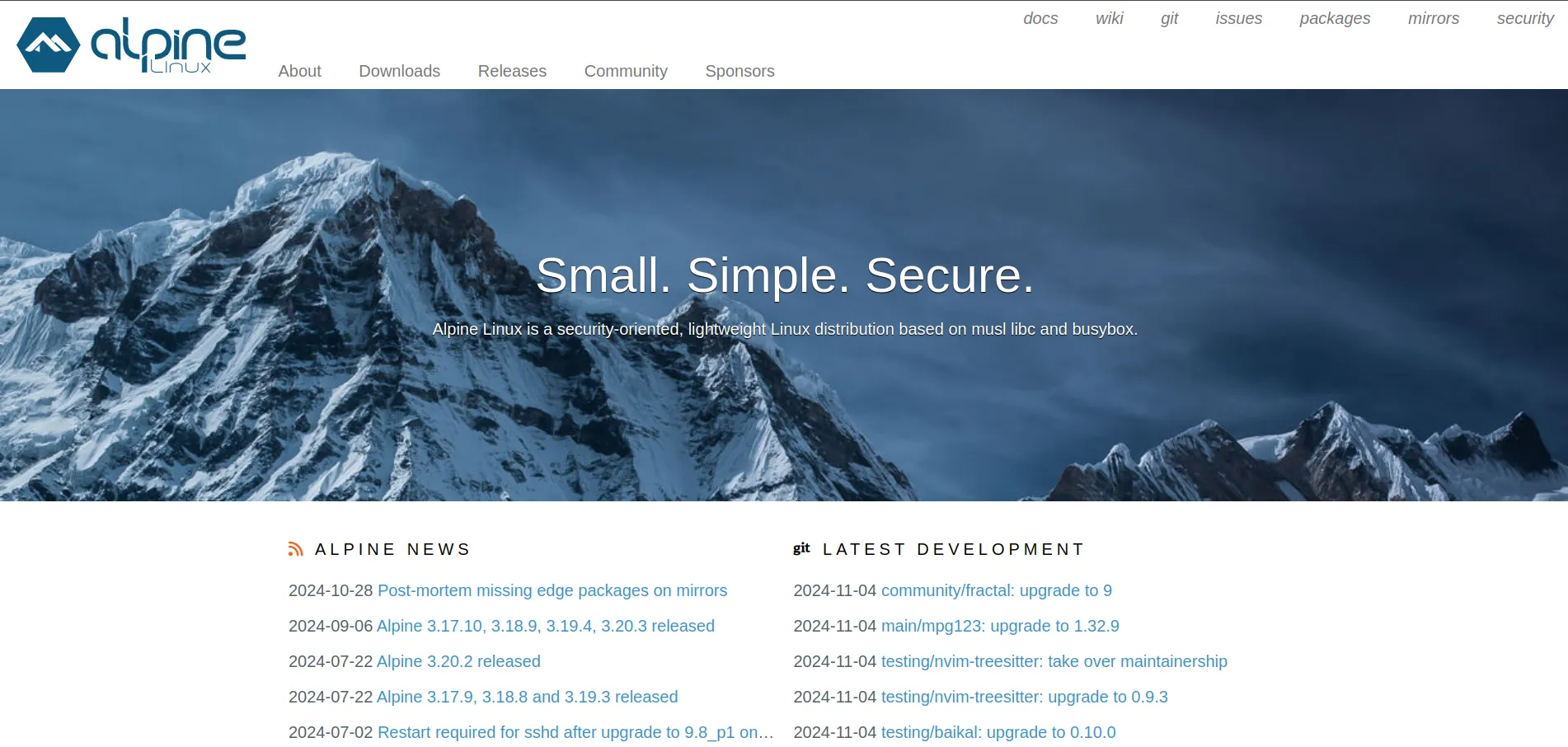This screenshot has width=1568, height=747.
Task: Open the About menu item
Action: 299,71
